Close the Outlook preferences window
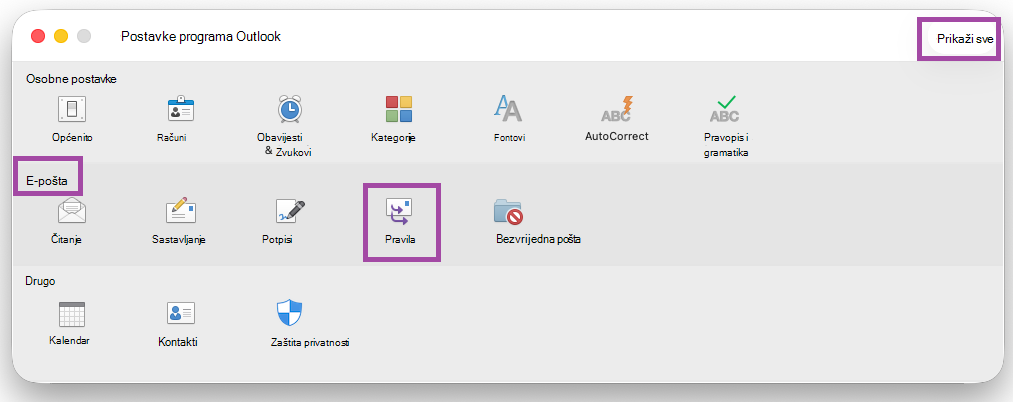1013x402 pixels. [37, 37]
